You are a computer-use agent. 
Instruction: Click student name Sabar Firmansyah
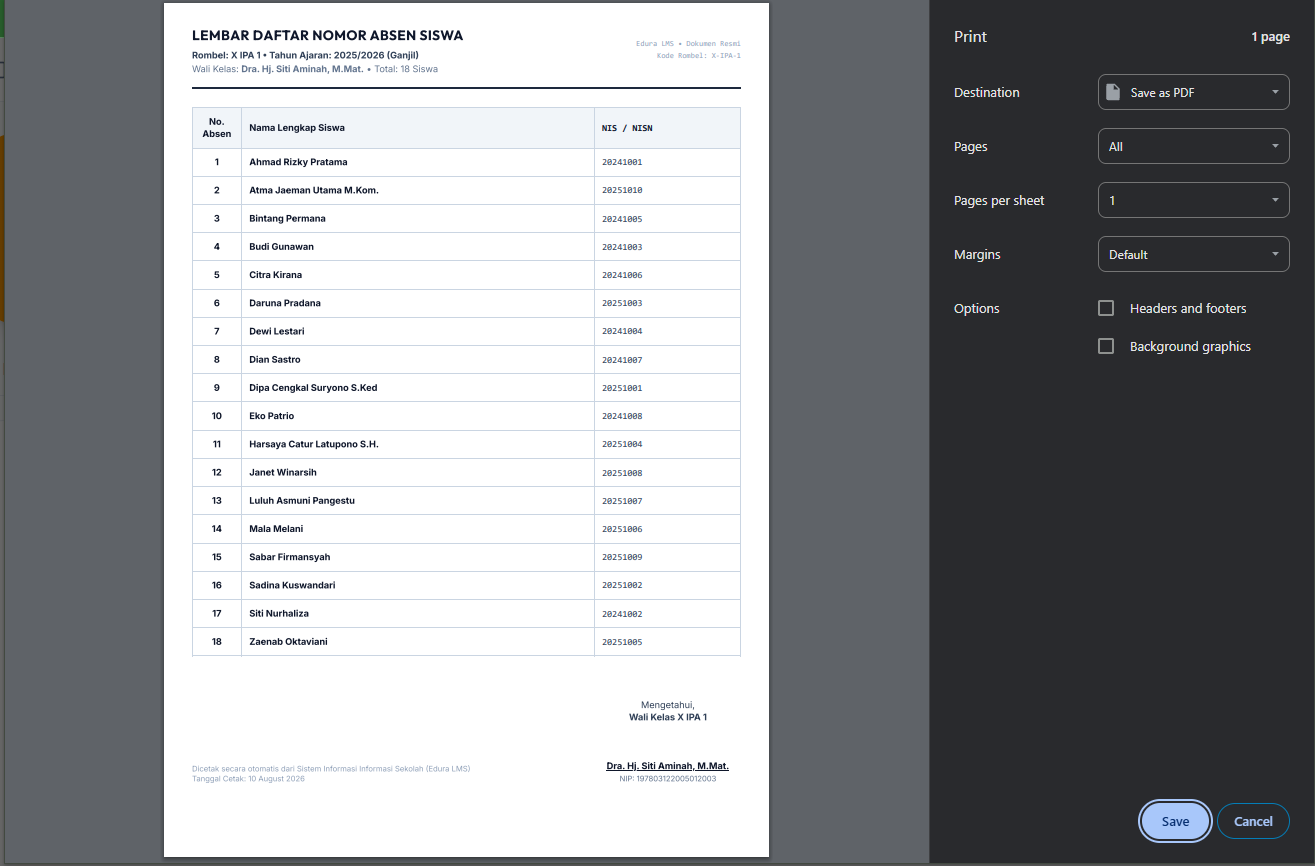[x=290, y=557]
